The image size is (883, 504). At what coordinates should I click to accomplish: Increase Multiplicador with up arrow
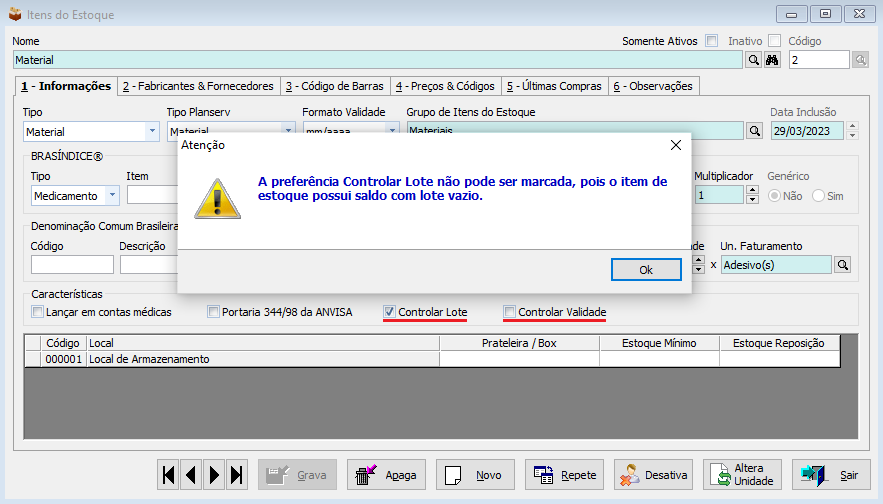pos(752,190)
